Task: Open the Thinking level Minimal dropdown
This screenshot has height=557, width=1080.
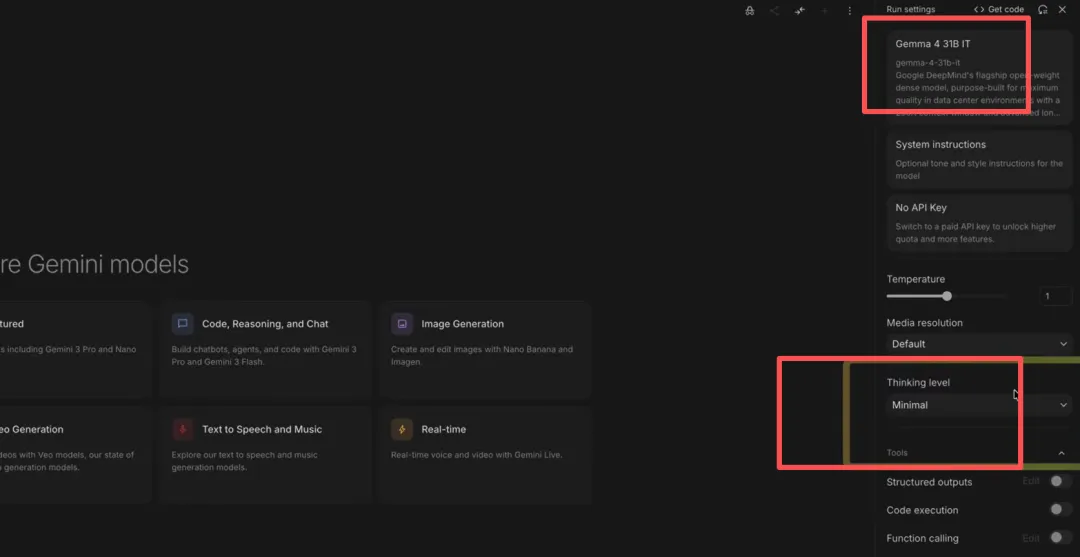Action: tap(979, 405)
